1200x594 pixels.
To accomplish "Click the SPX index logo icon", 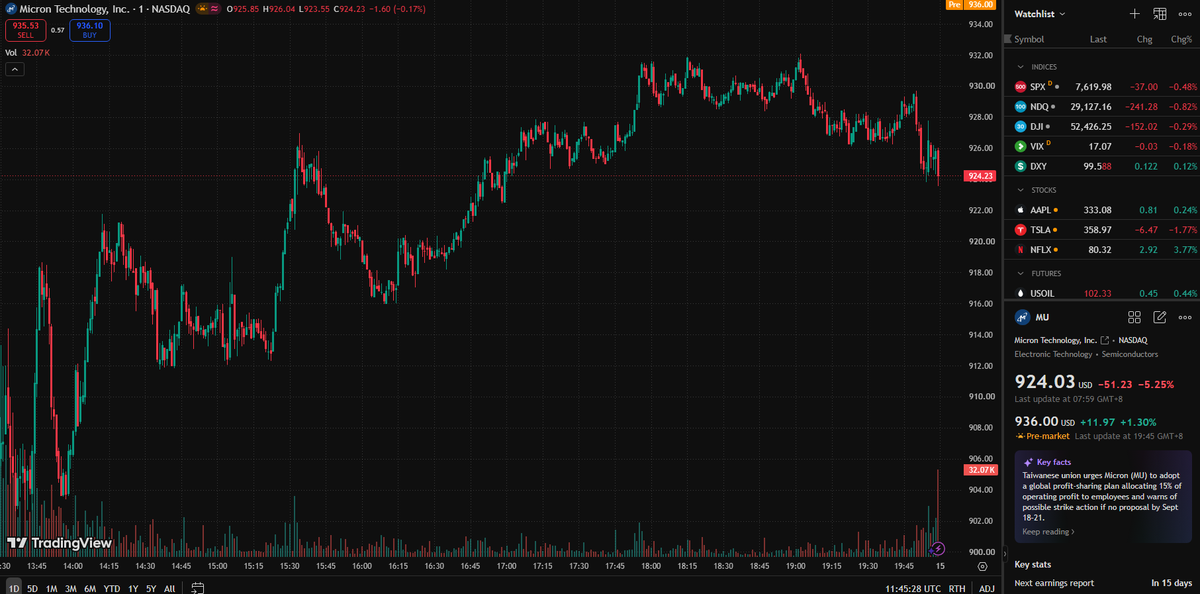I will [1021, 87].
